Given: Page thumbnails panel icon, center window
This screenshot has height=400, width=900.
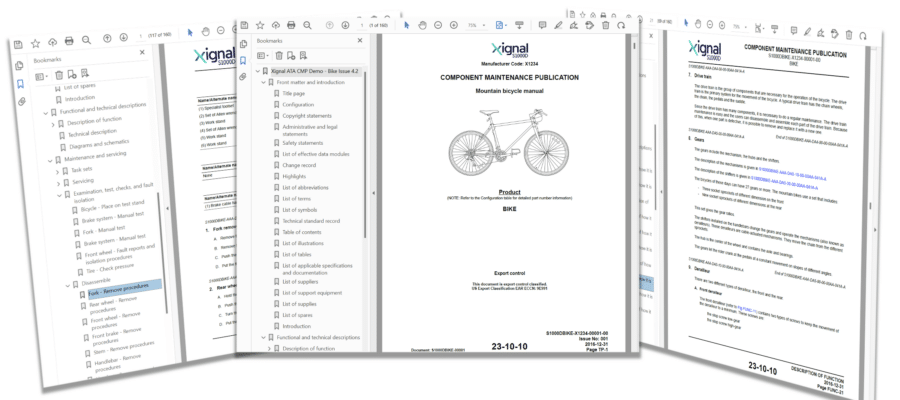Looking at the screenshot, I should coord(243,44).
